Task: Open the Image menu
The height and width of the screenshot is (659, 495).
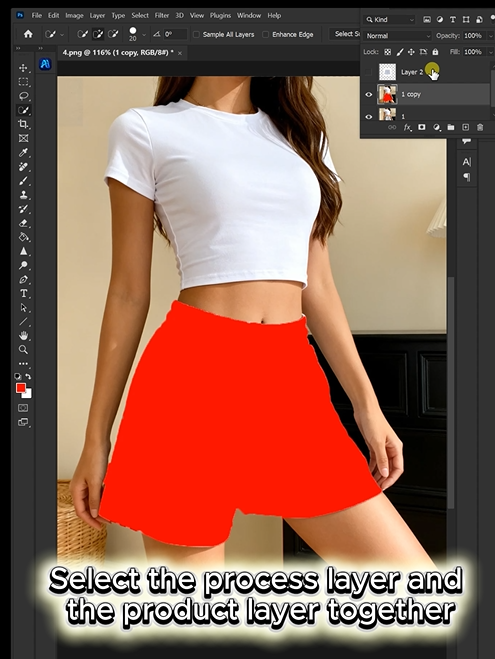Action: (74, 16)
